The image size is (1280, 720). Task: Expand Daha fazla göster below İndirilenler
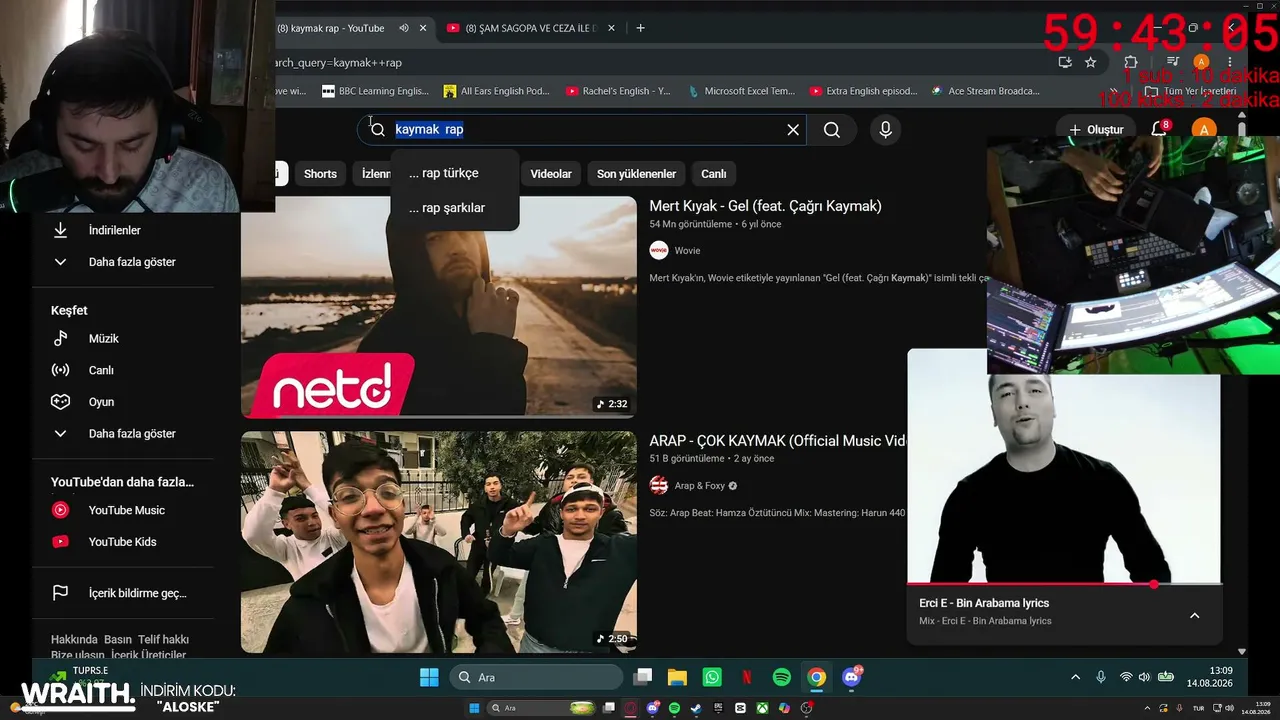pos(134,262)
